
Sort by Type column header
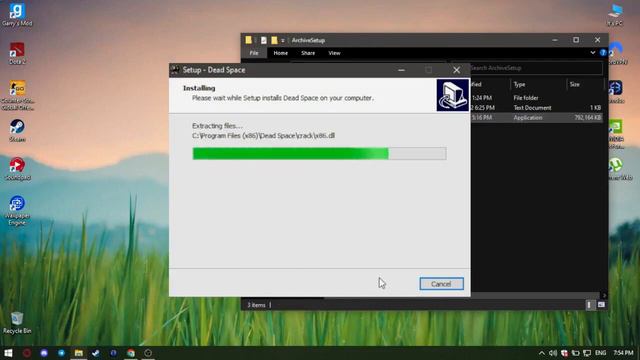[x=519, y=84]
